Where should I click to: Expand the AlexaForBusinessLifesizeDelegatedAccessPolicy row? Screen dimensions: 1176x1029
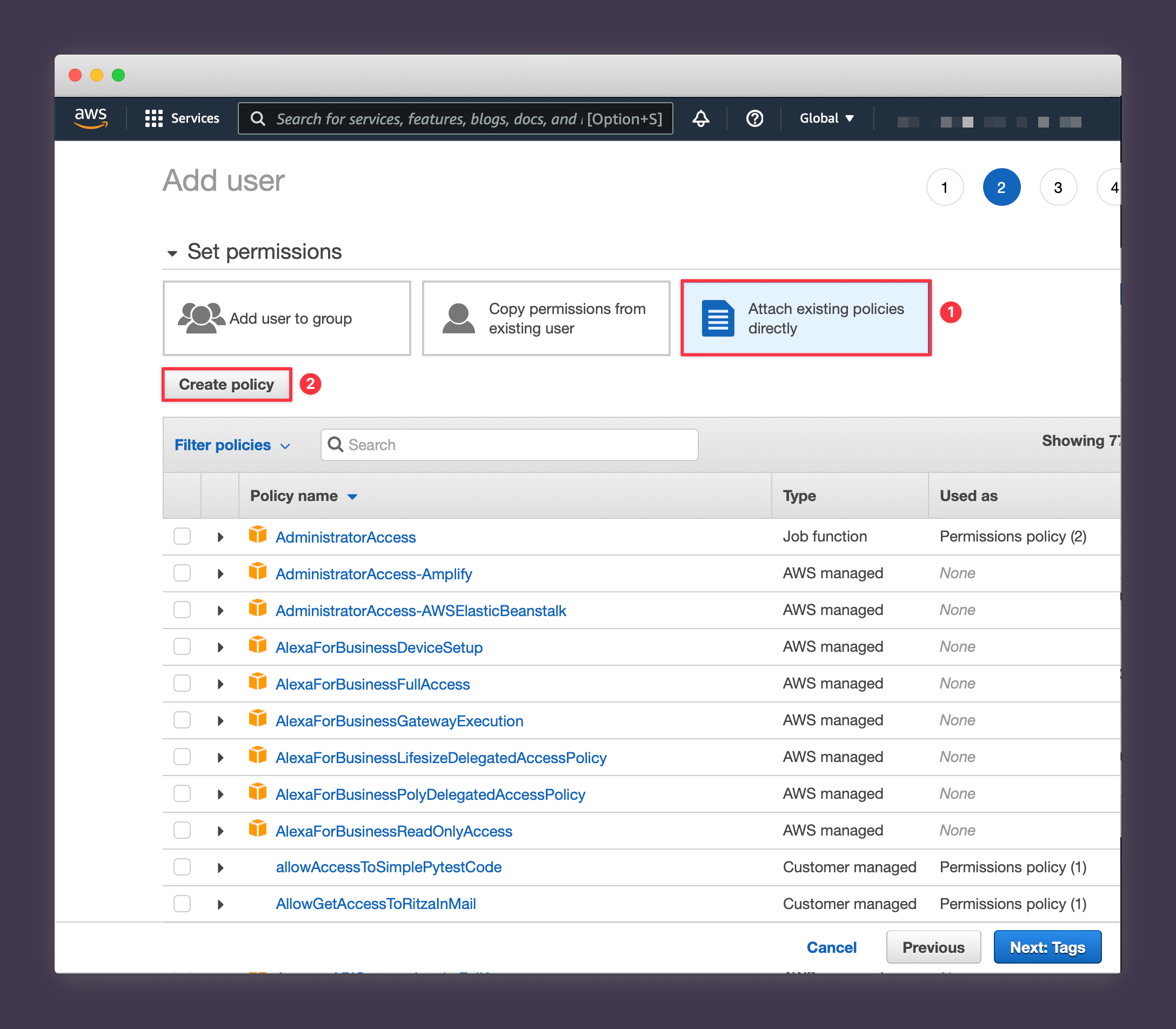(220, 758)
